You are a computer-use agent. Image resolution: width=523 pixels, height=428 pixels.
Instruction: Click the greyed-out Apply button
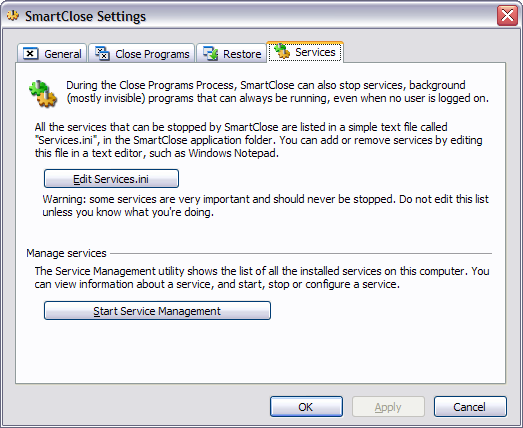388,407
